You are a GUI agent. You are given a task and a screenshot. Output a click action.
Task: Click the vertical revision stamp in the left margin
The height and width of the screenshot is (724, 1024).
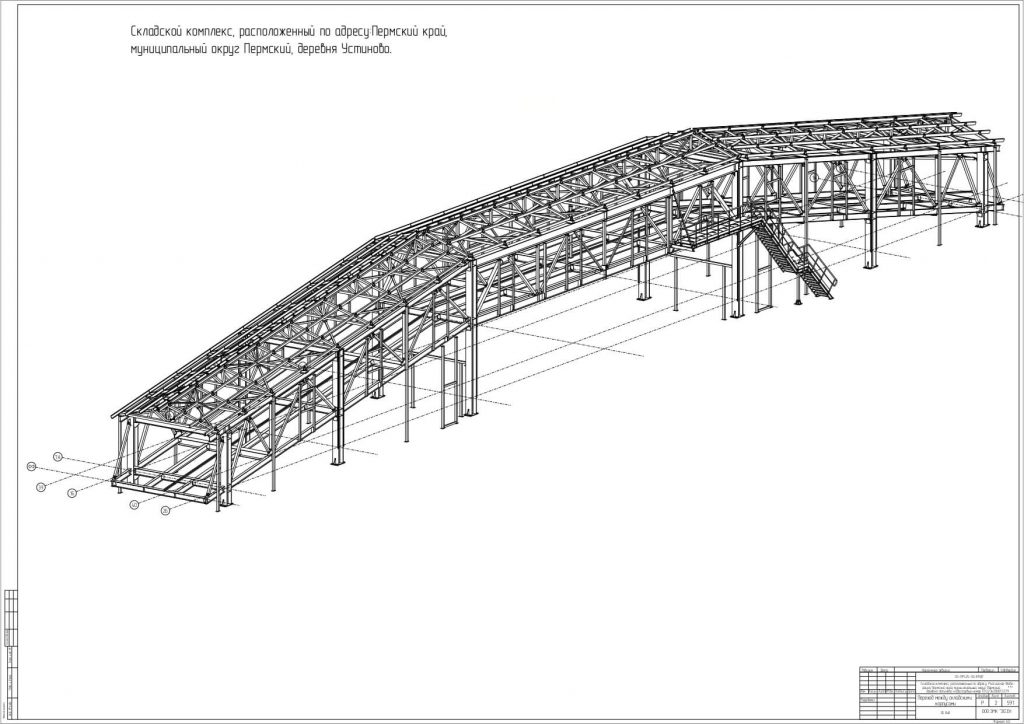[10, 653]
